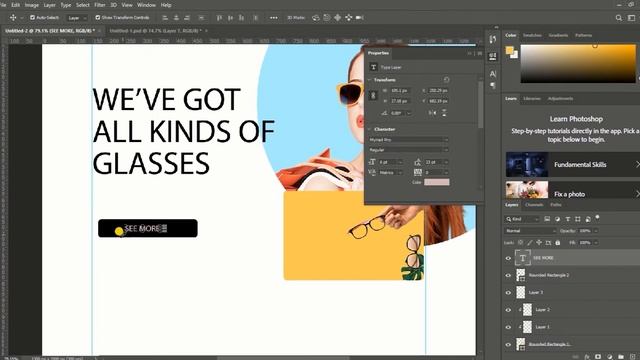Flip vertical icon in Transform section

tap(444, 113)
